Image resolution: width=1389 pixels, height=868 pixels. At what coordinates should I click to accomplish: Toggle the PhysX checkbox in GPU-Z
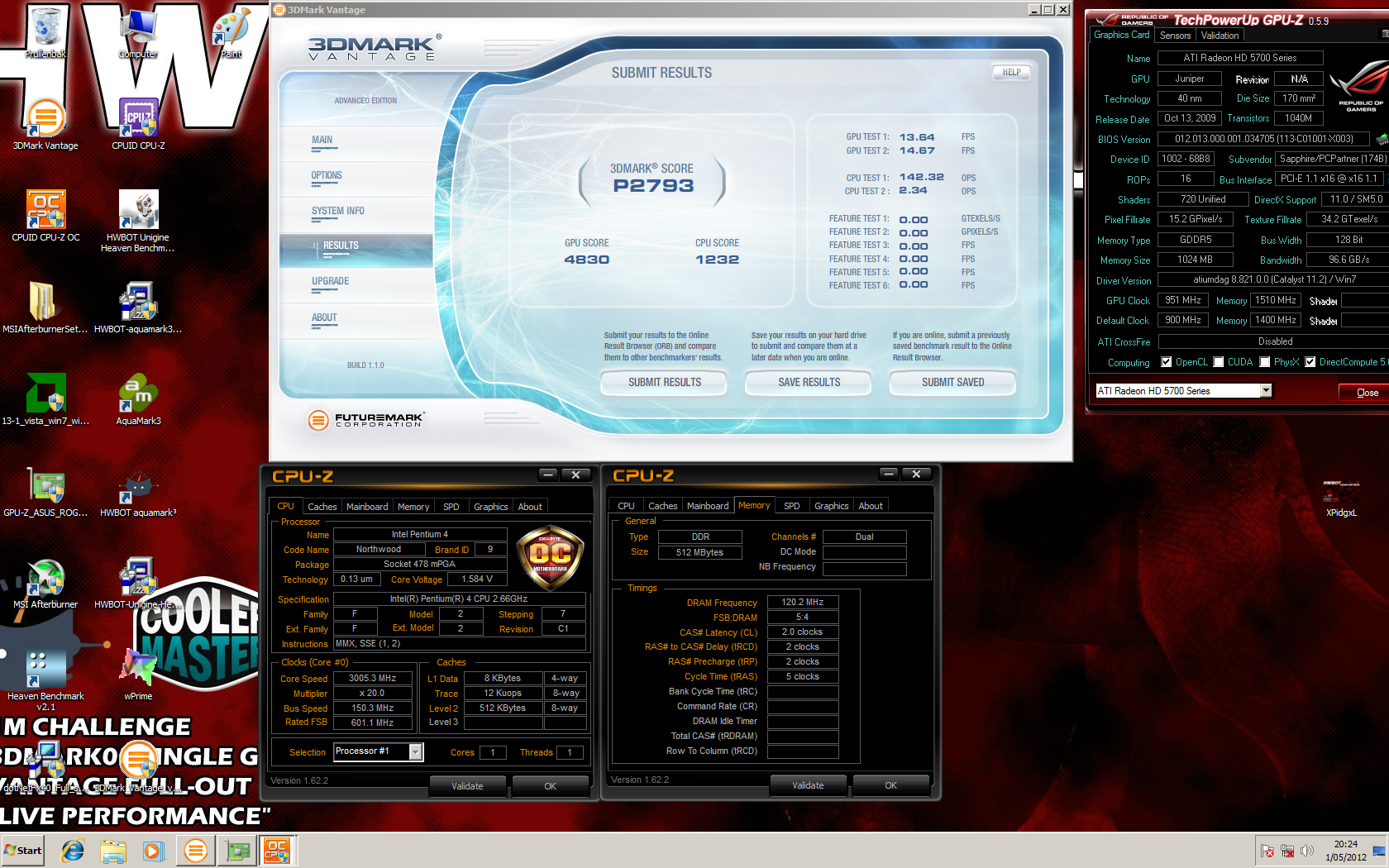1264,362
